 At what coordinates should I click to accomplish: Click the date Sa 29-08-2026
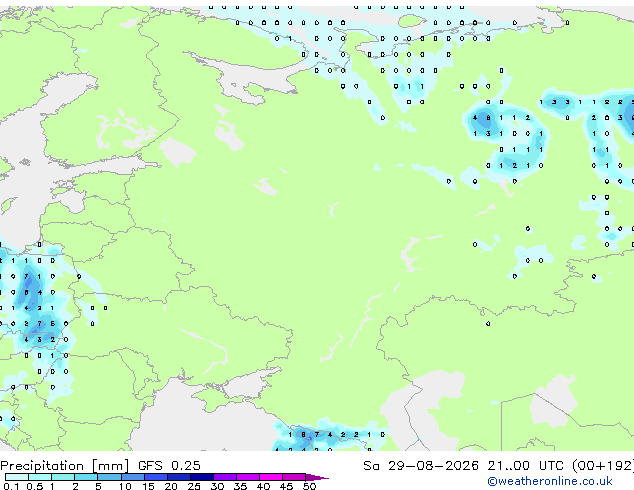pyautogui.click(x=421, y=466)
